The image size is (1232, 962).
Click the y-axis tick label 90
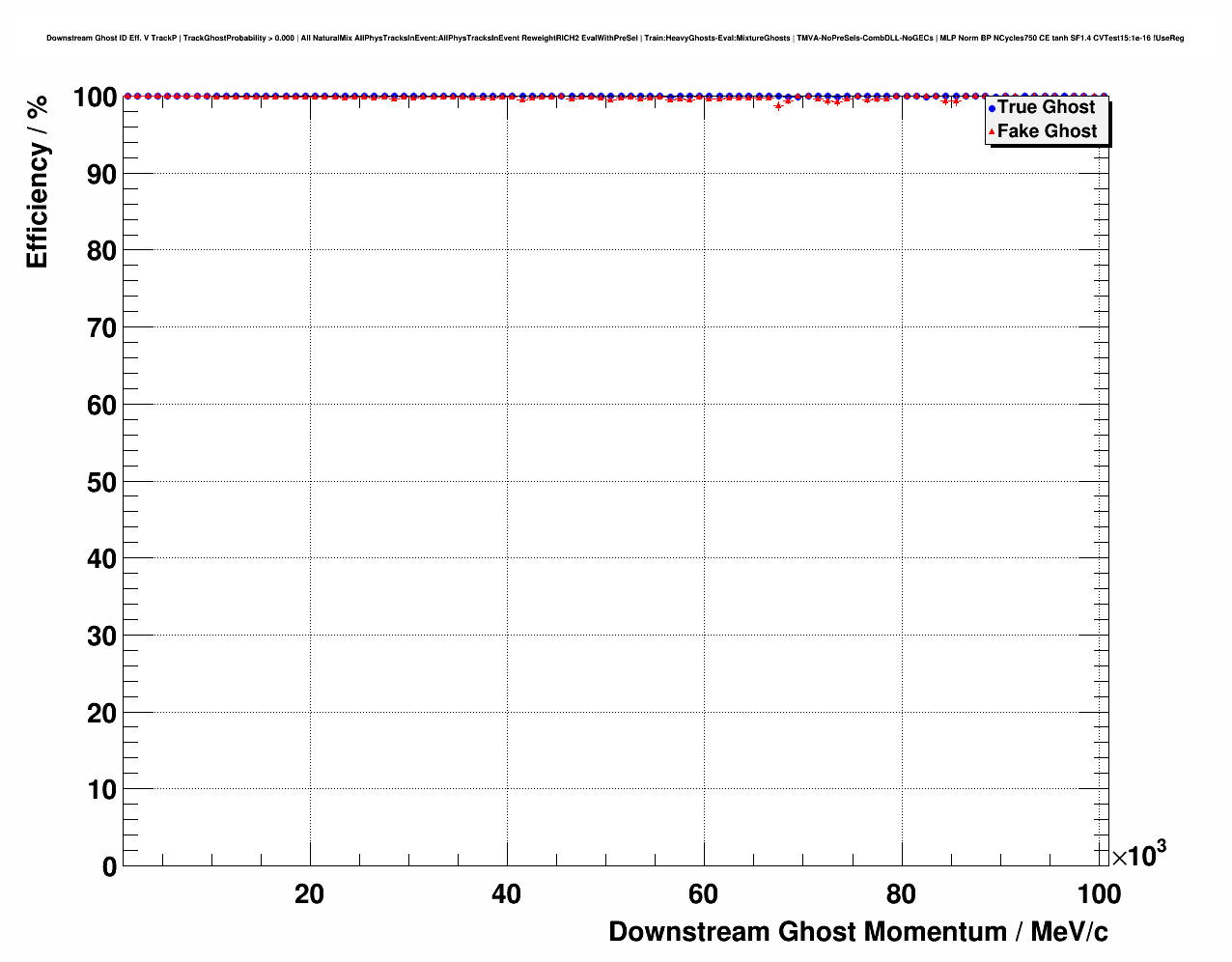click(x=101, y=175)
